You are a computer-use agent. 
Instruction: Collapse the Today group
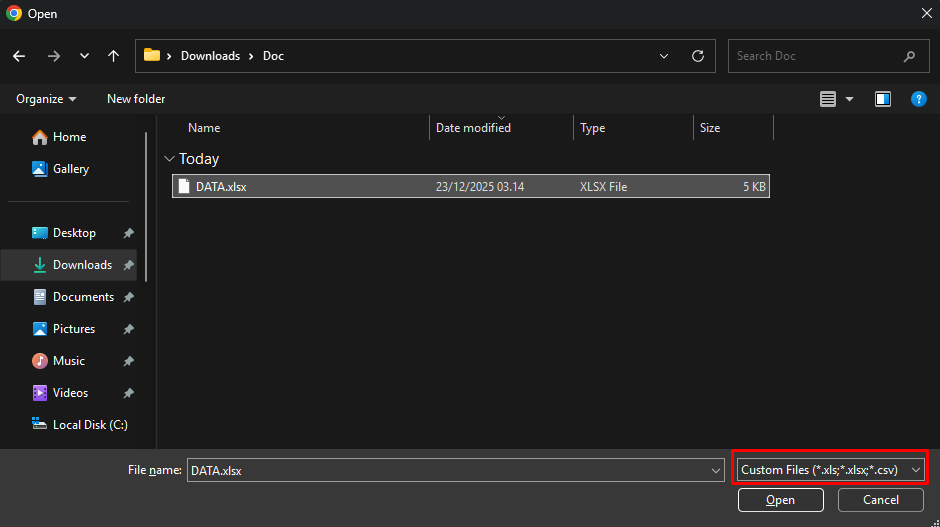[x=168, y=159]
